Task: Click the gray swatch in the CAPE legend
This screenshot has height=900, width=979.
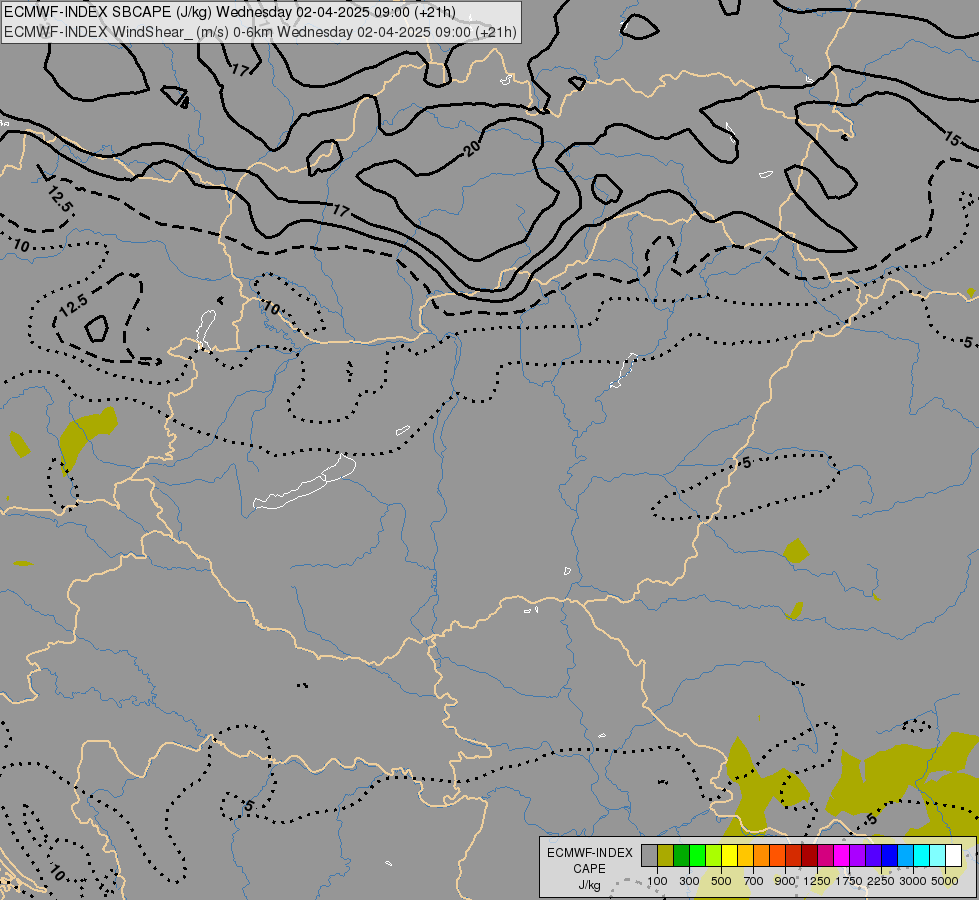Action: coord(649,856)
